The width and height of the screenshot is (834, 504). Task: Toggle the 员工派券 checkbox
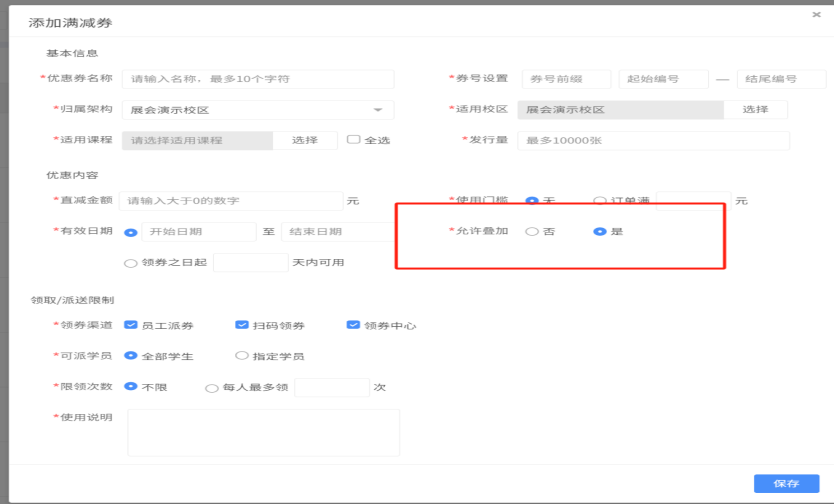[x=130, y=325]
